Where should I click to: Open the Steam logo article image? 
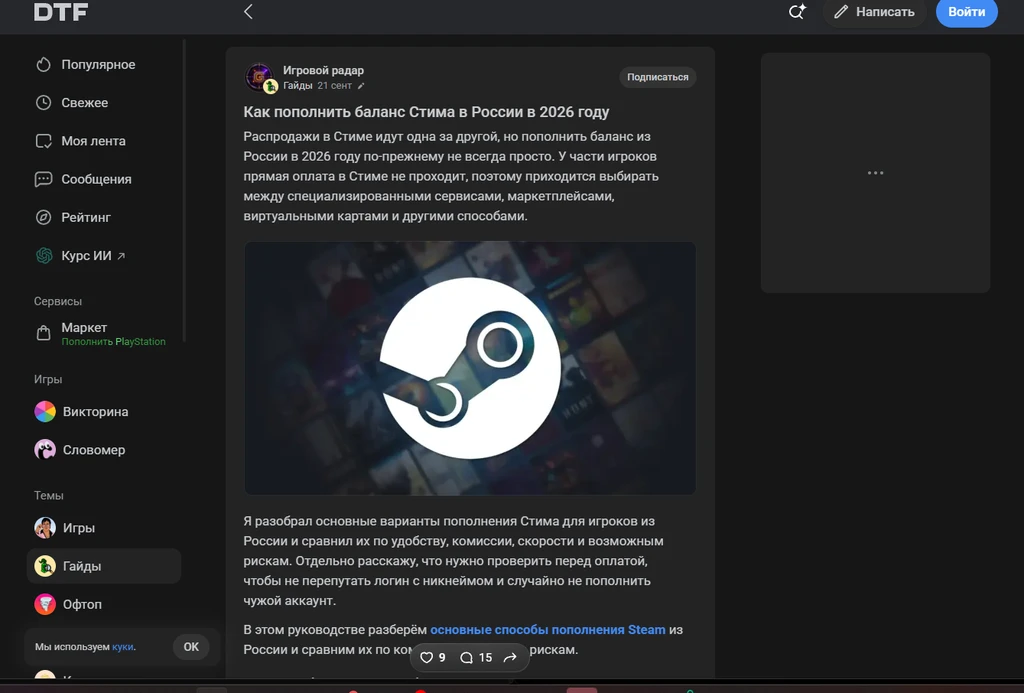(x=470, y=368)
